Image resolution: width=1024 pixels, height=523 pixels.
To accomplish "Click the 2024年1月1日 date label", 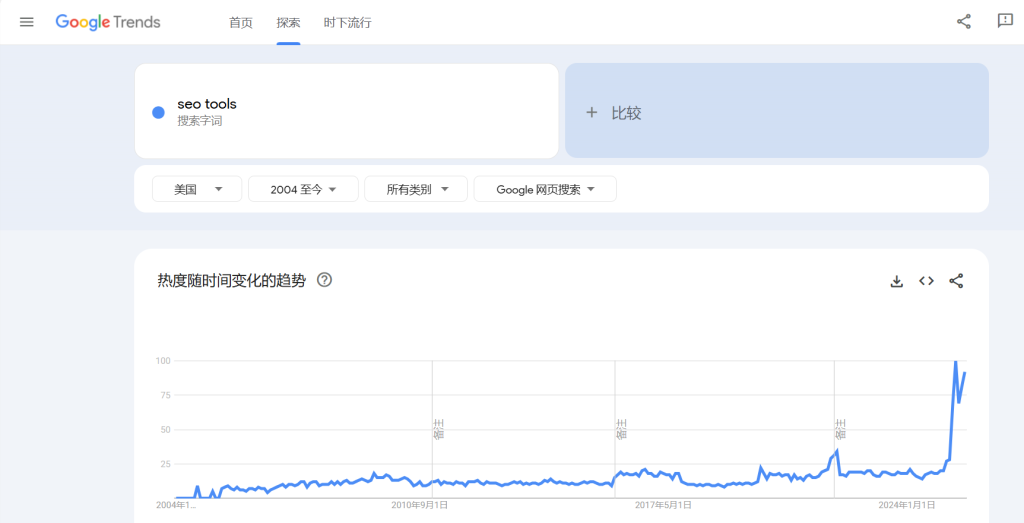I will tap(906, 505).
